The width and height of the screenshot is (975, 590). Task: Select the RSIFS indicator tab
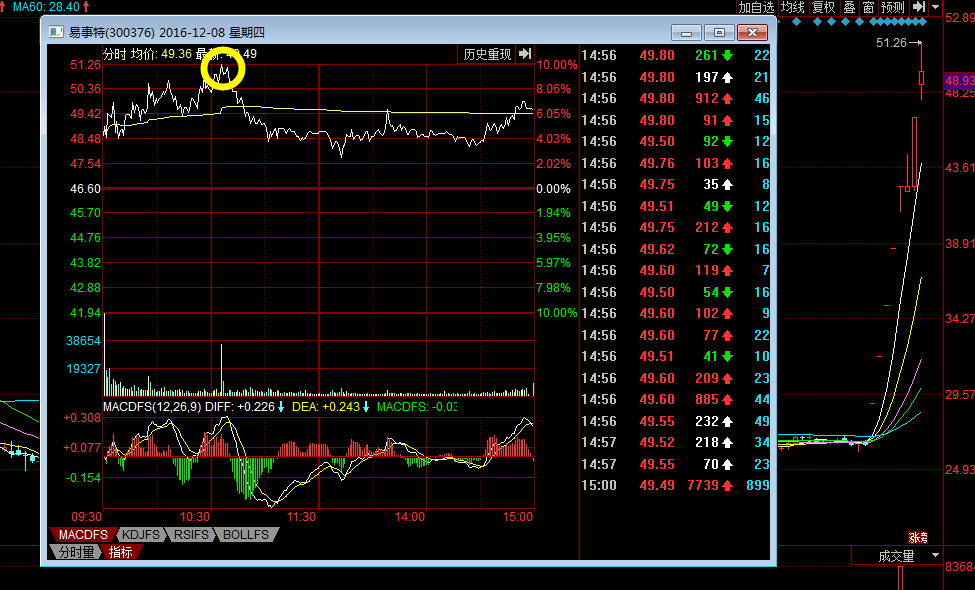pos(192,535)
